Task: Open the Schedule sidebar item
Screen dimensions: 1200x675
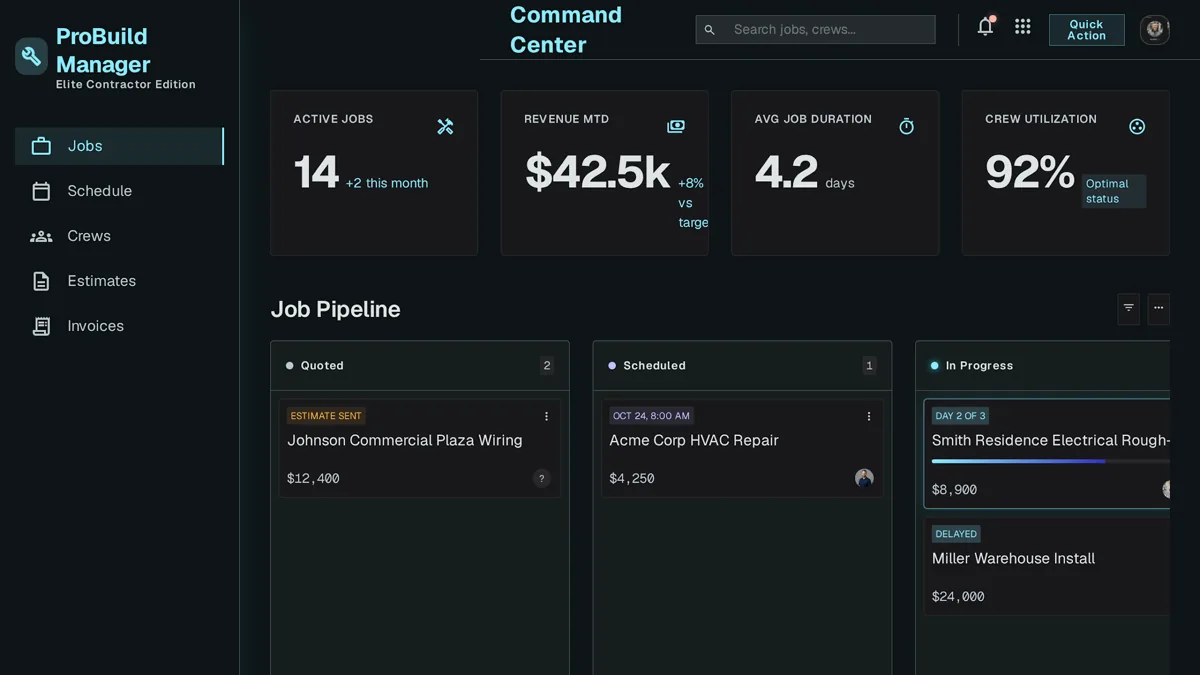Action: [x=119, y=191]
